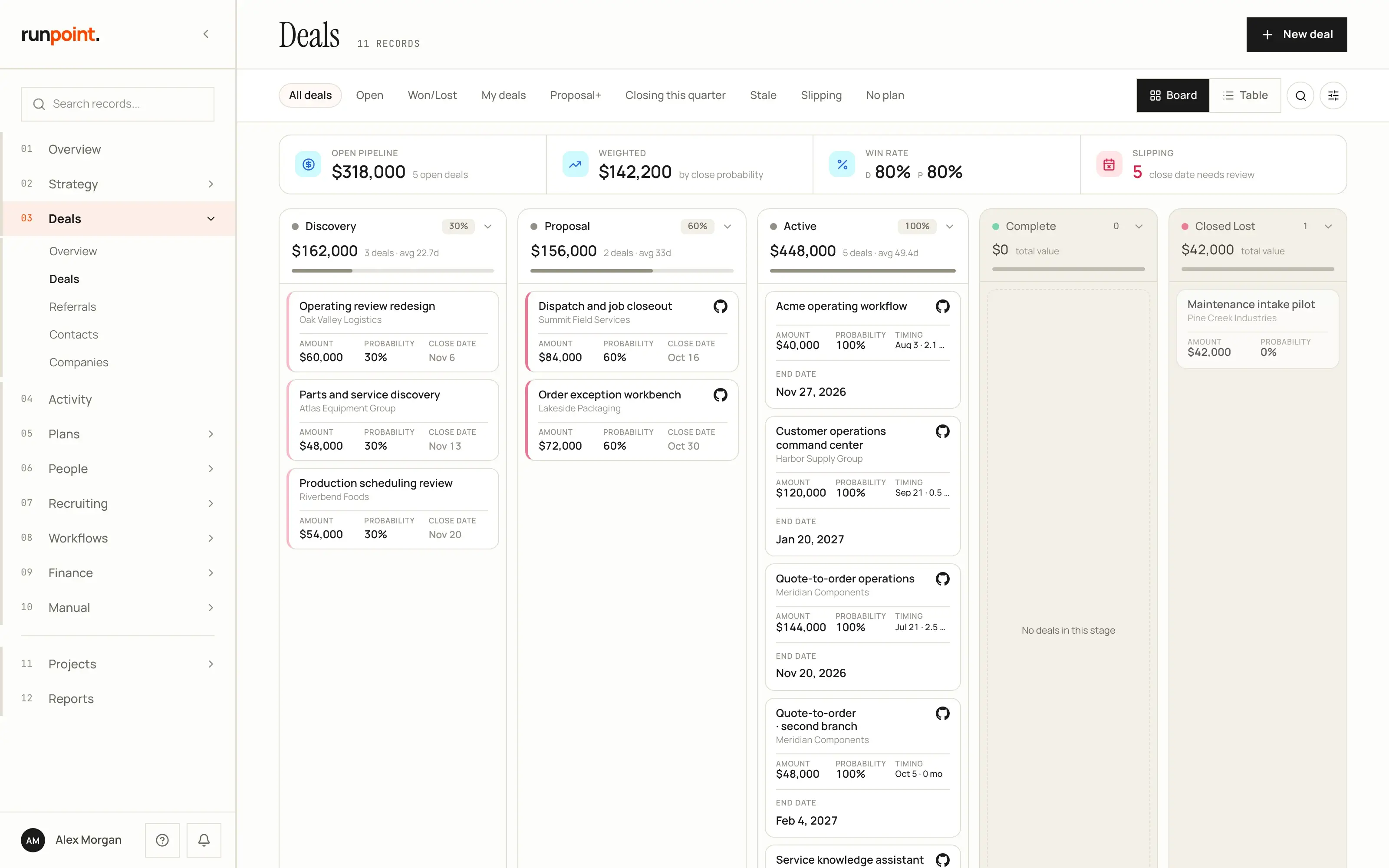Select the Slipping filter tab
This screenshot has width=1389, height=868.
pyautogui.click(x=821, y=95)
